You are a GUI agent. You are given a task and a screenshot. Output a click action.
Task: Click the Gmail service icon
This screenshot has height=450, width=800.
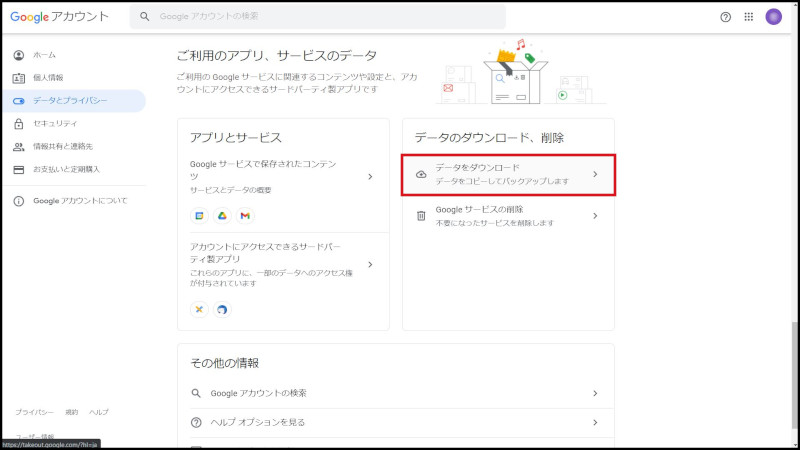tap(245, 216)
